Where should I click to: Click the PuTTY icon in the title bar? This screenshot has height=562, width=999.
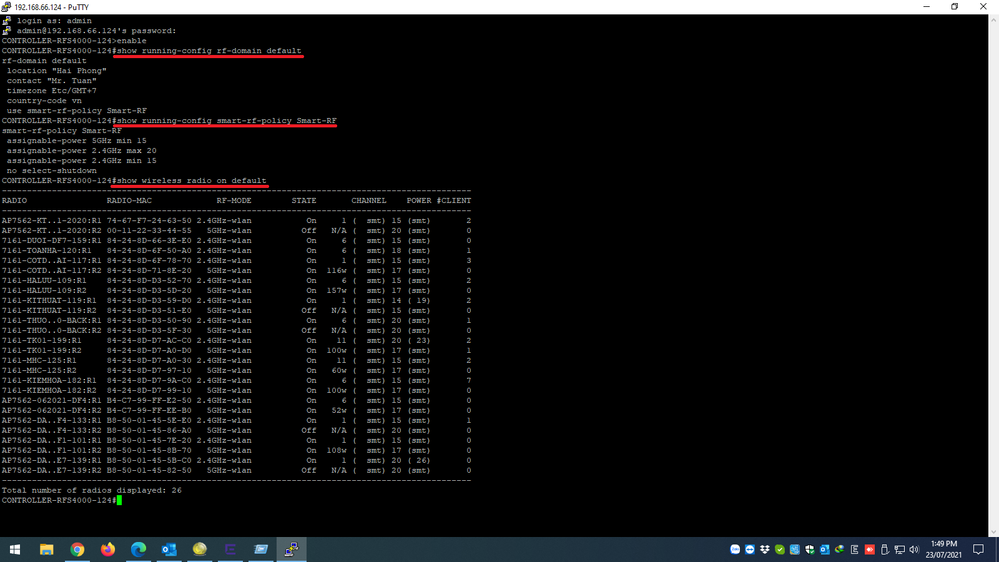pos(7,6)
